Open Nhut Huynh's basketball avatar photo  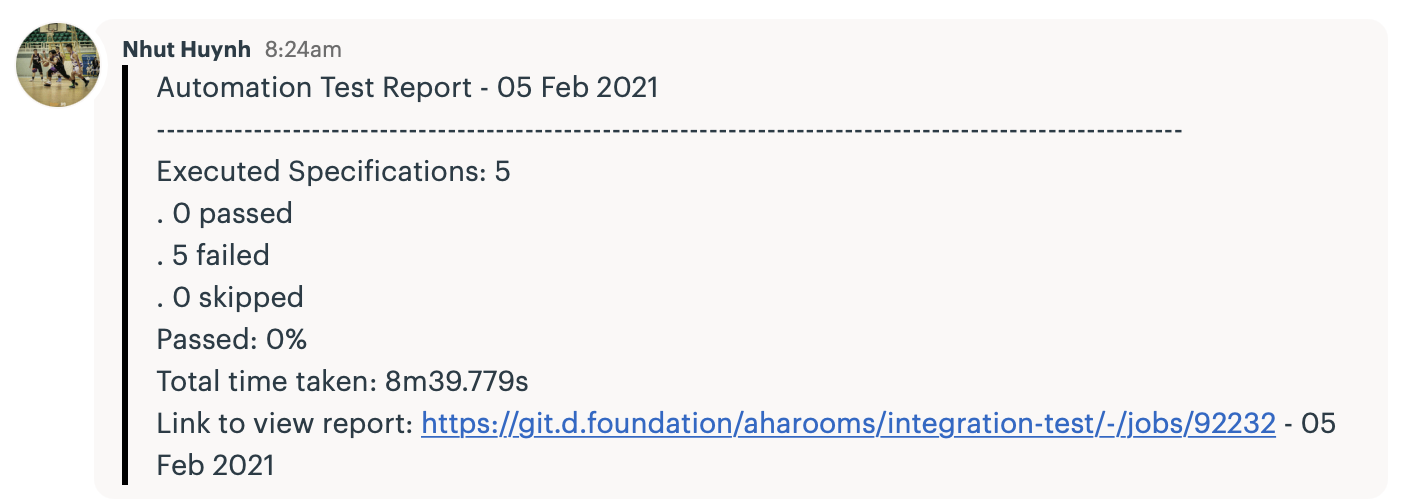58,65
